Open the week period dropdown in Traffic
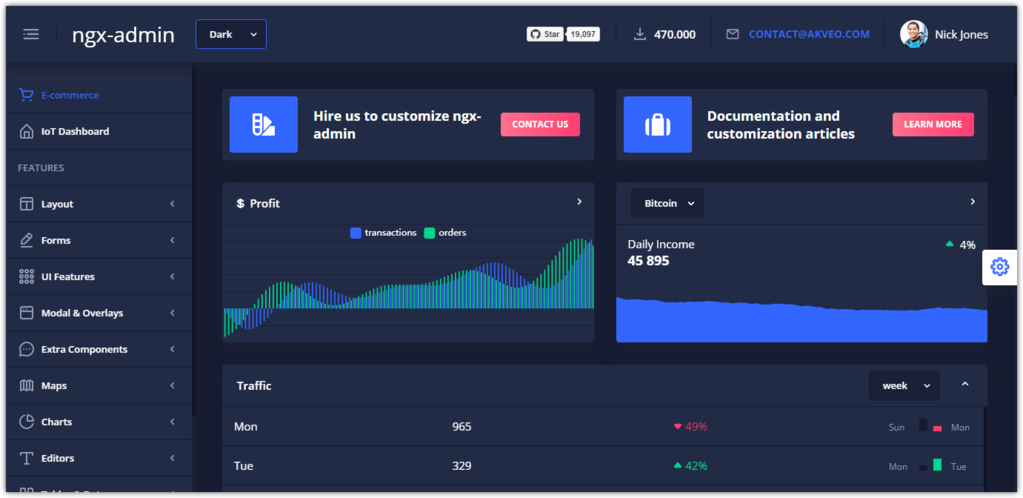The height and width of the screenshot is (498, 1023). pos(904,385)
